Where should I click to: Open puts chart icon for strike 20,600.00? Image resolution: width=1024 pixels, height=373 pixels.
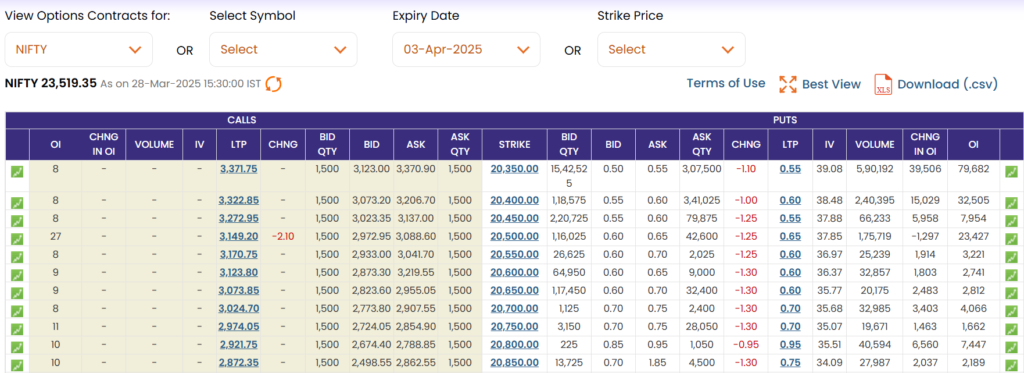(1011, 274)
